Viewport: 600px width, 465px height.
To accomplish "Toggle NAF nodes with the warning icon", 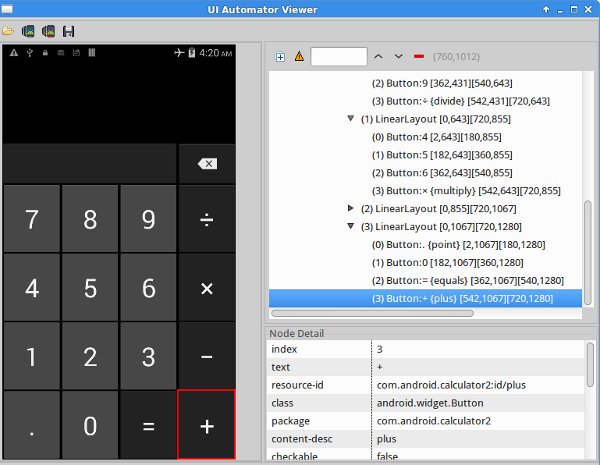I will 299,57.
